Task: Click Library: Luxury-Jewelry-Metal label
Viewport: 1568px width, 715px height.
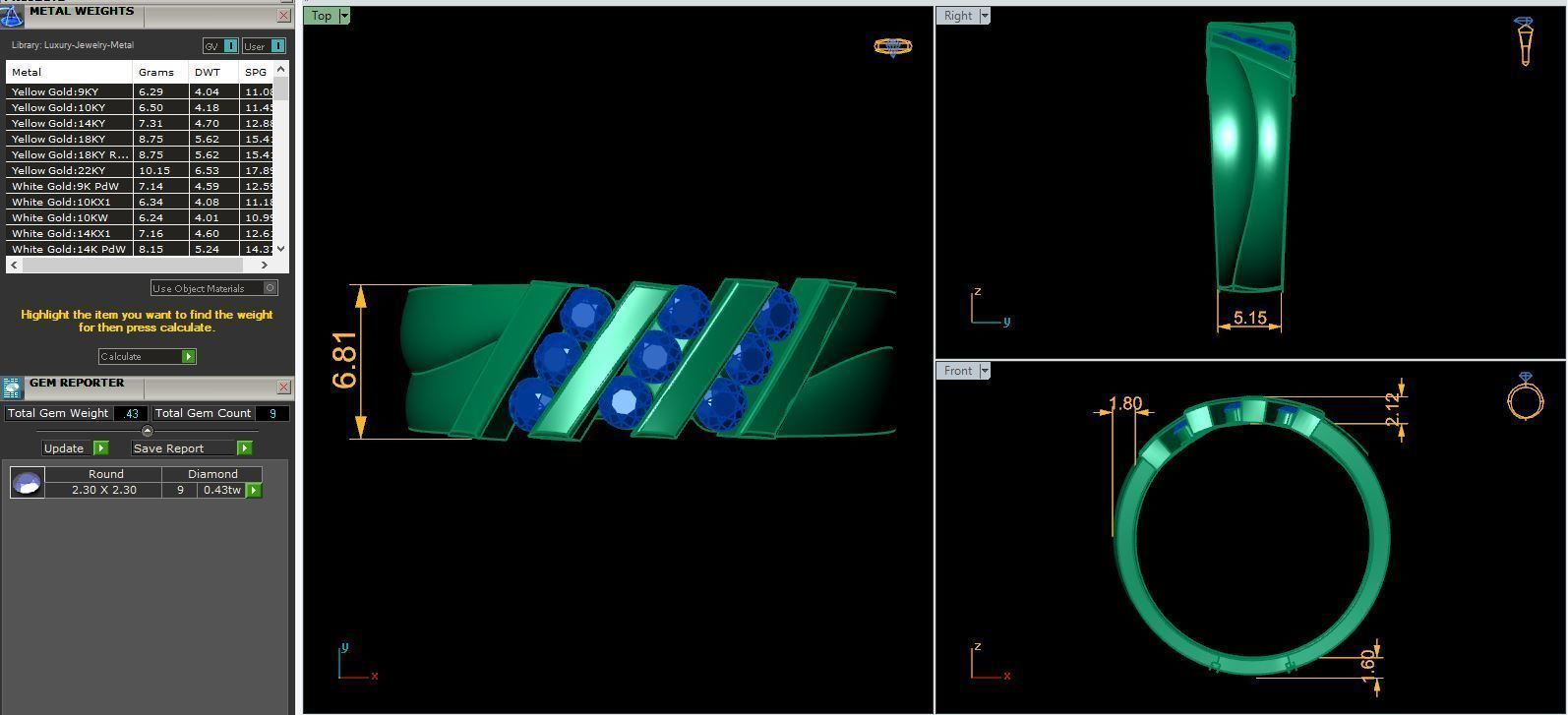Action: pos(73,45)
